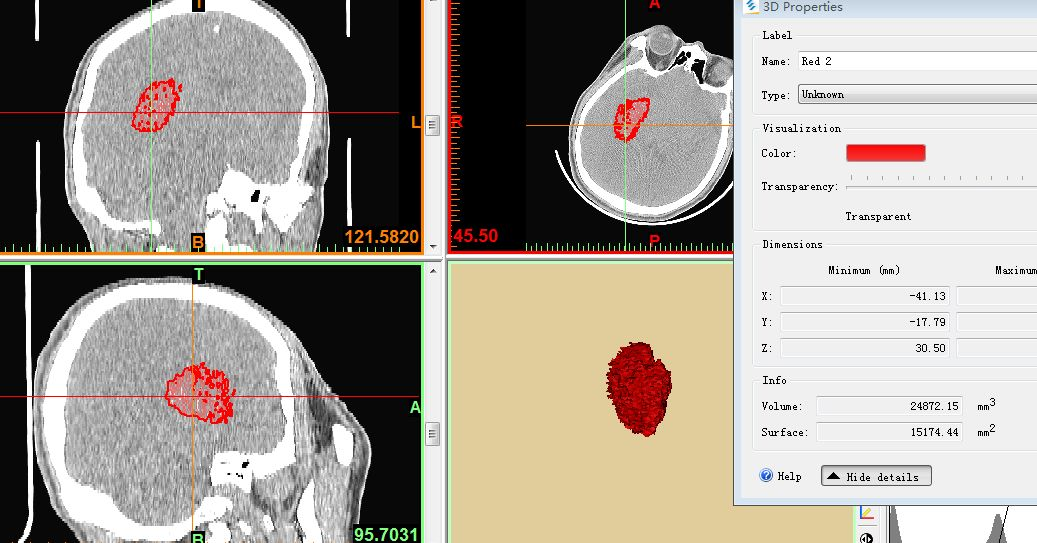The image size is (1037, 543).
Task: Click the red mask in the axial view
Action: 631,118
